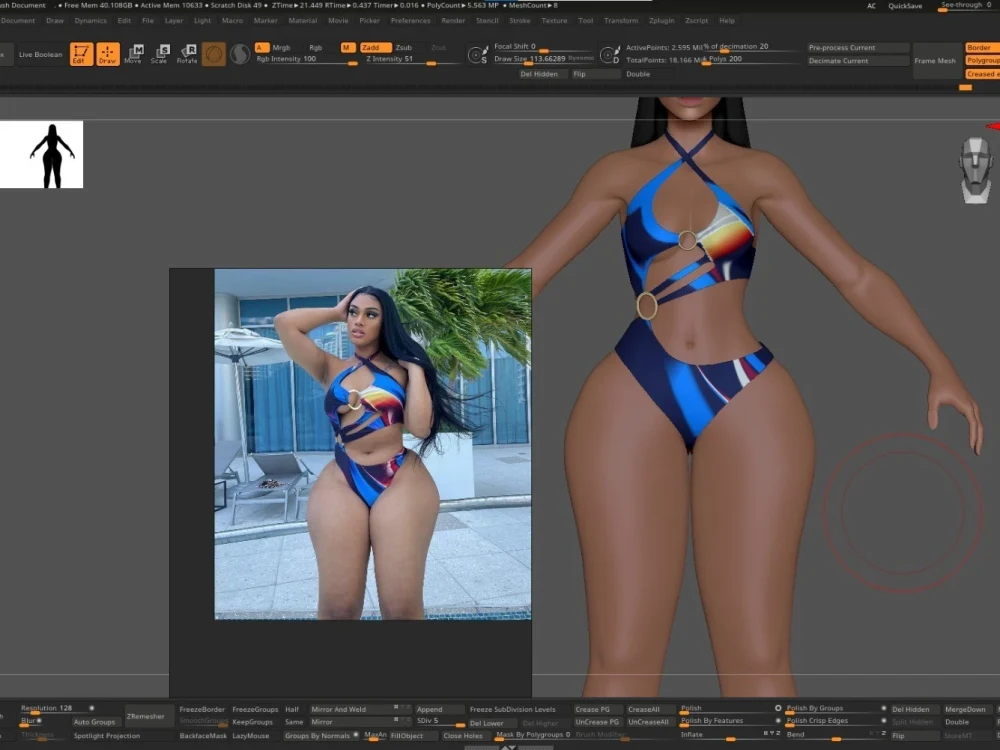
Task: Click the XYZ axis icons on Mirror And Weld
Action: 402,708
